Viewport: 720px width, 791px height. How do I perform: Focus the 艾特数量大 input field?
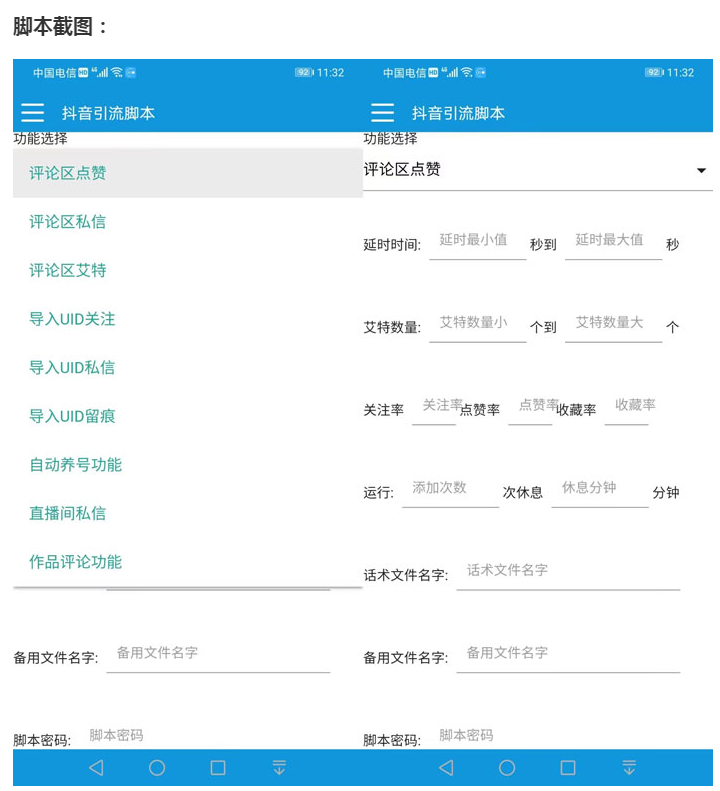pyautogui.click(x=612, y=324)
